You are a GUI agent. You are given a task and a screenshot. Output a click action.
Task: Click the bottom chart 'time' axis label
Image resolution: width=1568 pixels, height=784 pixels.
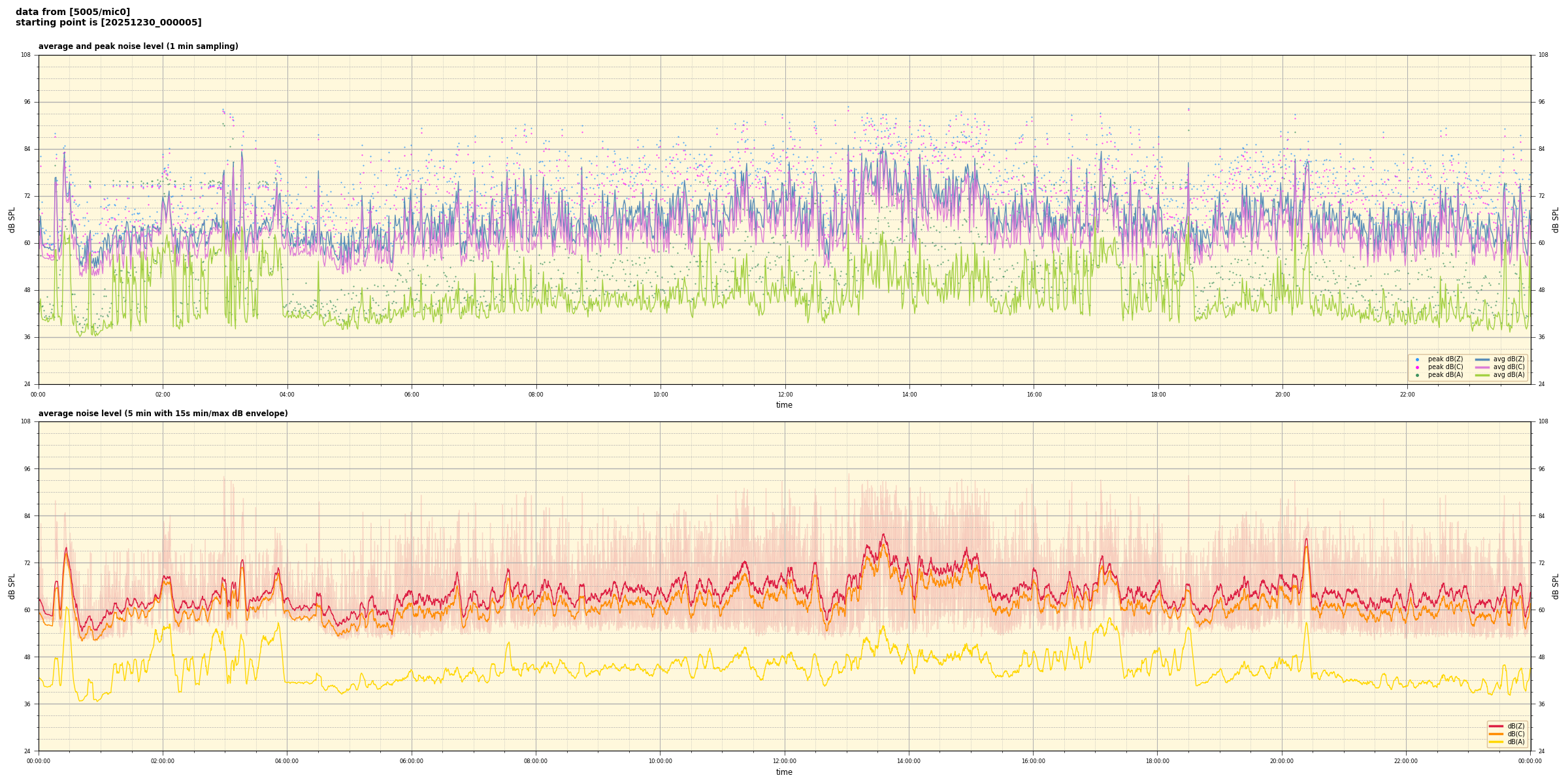(784, 772)
